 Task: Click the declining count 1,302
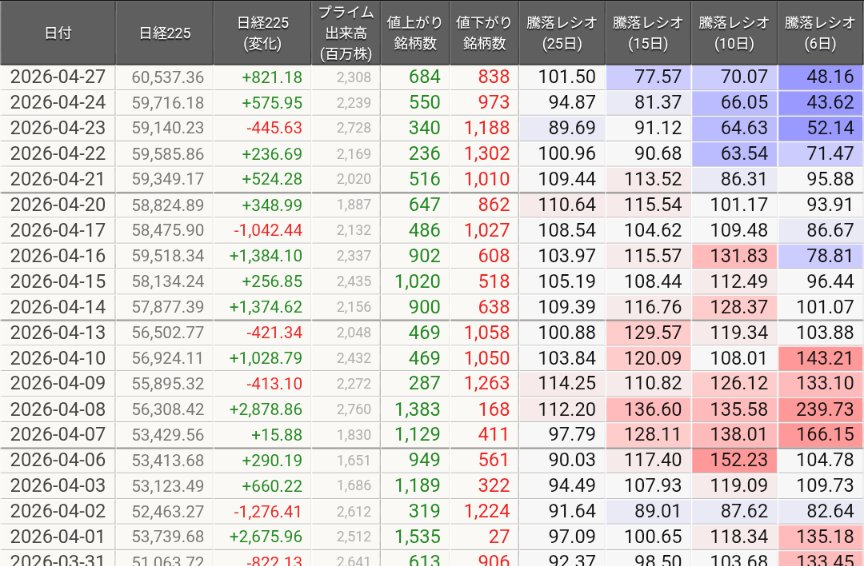coord(487,153)
